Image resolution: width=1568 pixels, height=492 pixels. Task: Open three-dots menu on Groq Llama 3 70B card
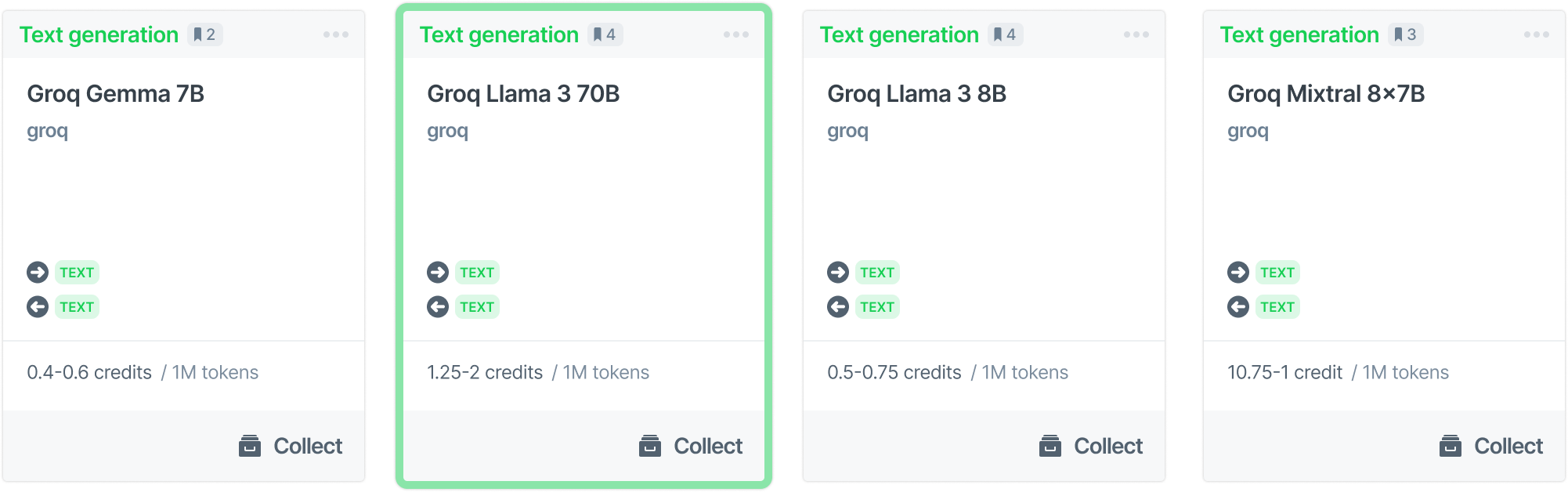pyautogui.click(x=736, y=34)
